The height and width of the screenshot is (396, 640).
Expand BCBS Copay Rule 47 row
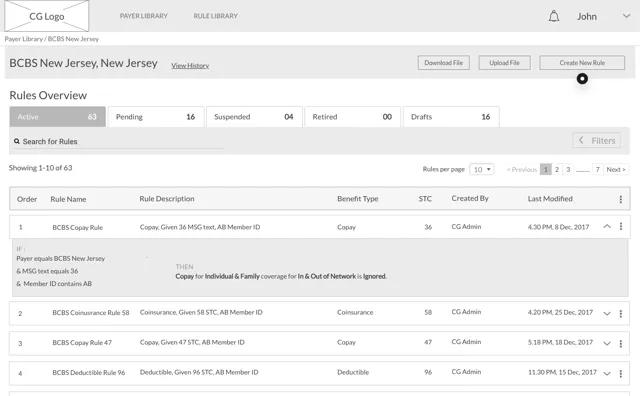tap(607, 344)
